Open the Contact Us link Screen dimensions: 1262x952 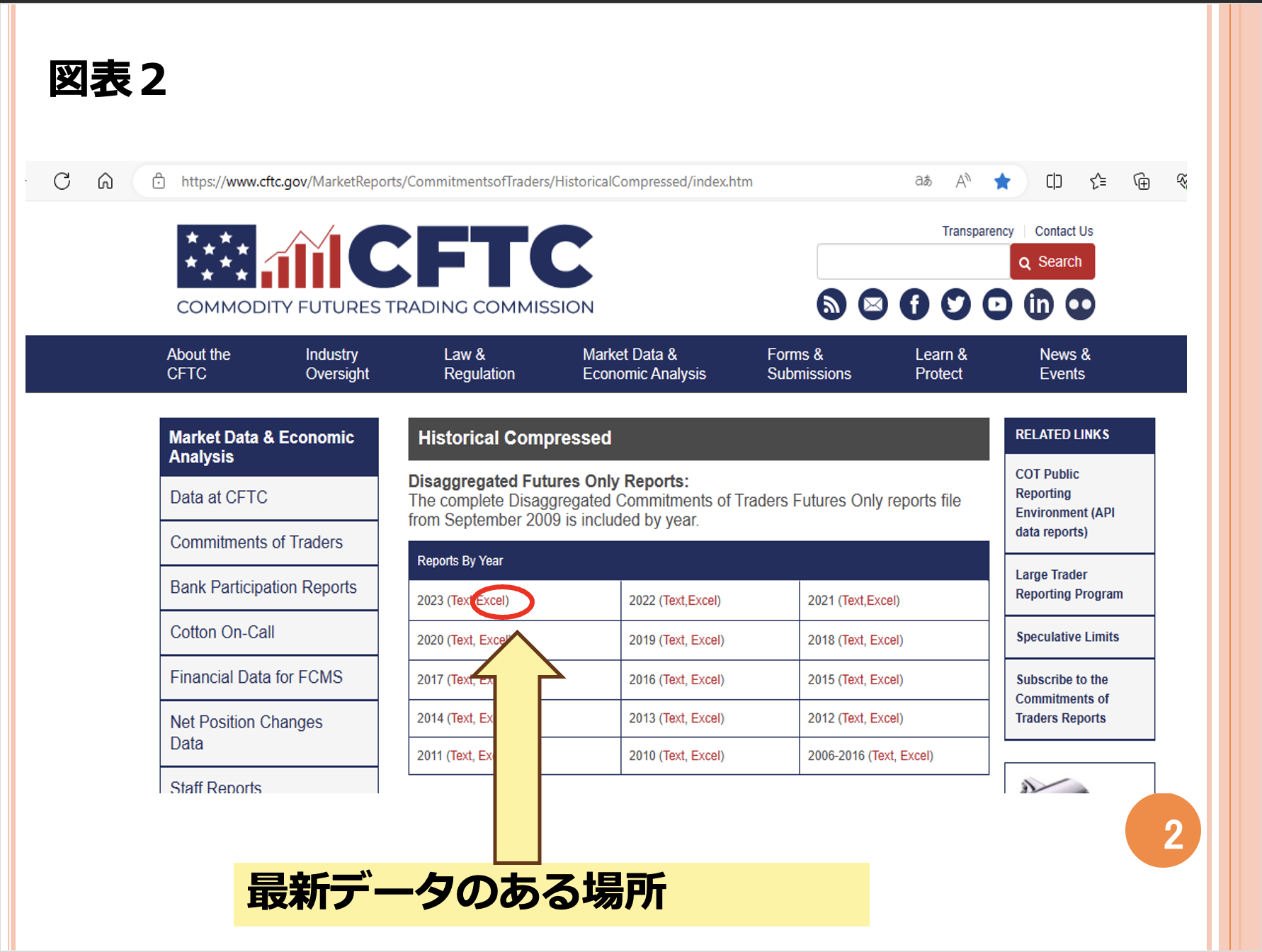point(1064,231)
